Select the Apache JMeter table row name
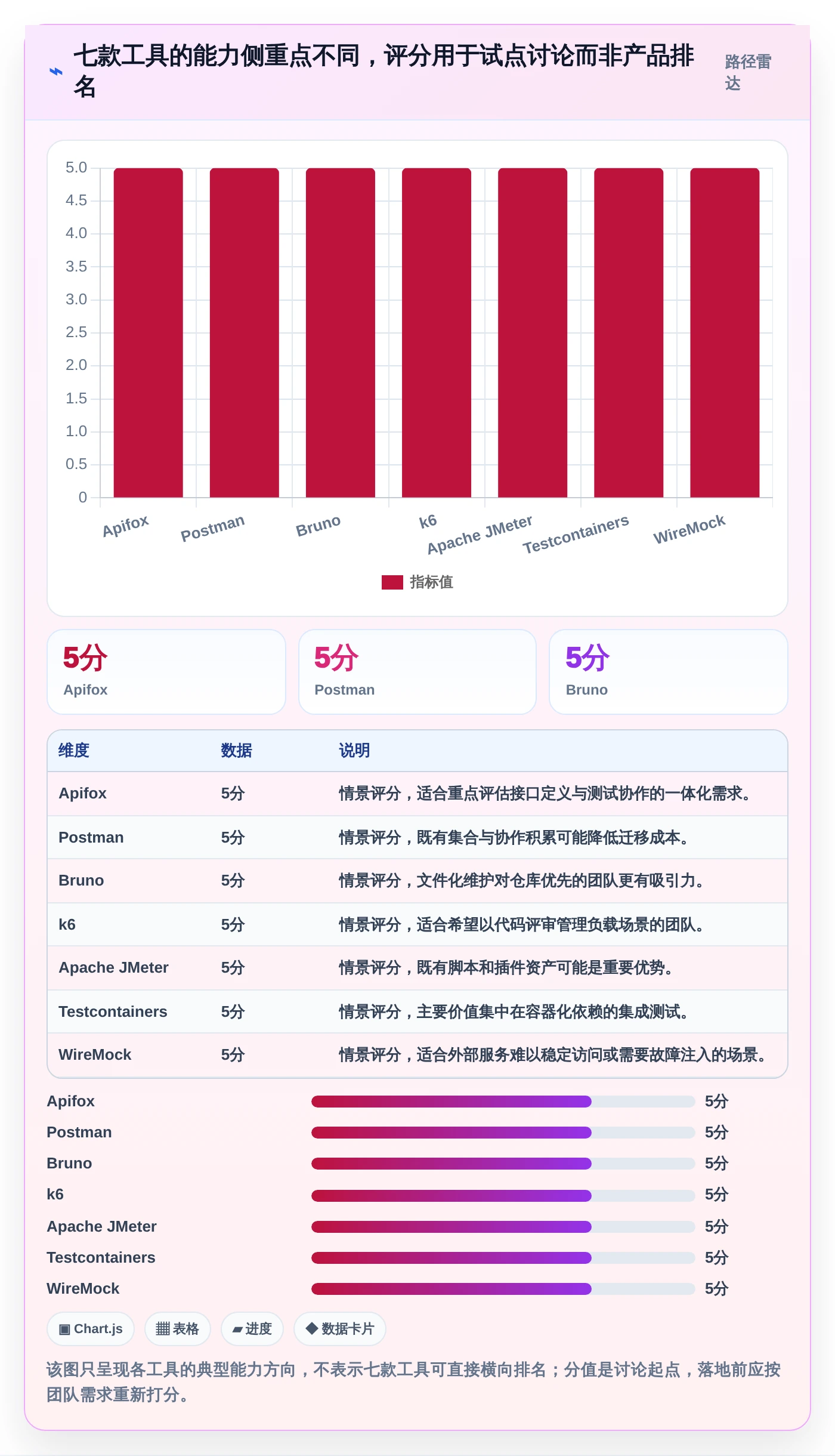Image resolution: width=835 pixels, height=1456 pixels. (x=113, y=967)
